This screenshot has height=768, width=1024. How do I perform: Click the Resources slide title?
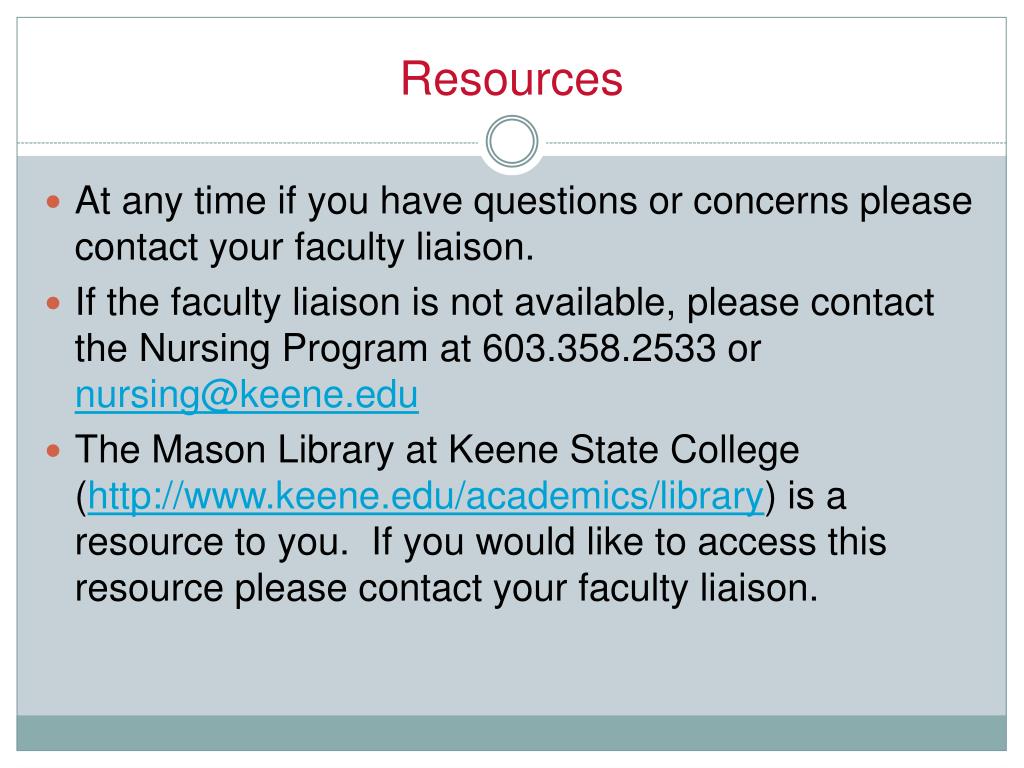click(511, 79)
